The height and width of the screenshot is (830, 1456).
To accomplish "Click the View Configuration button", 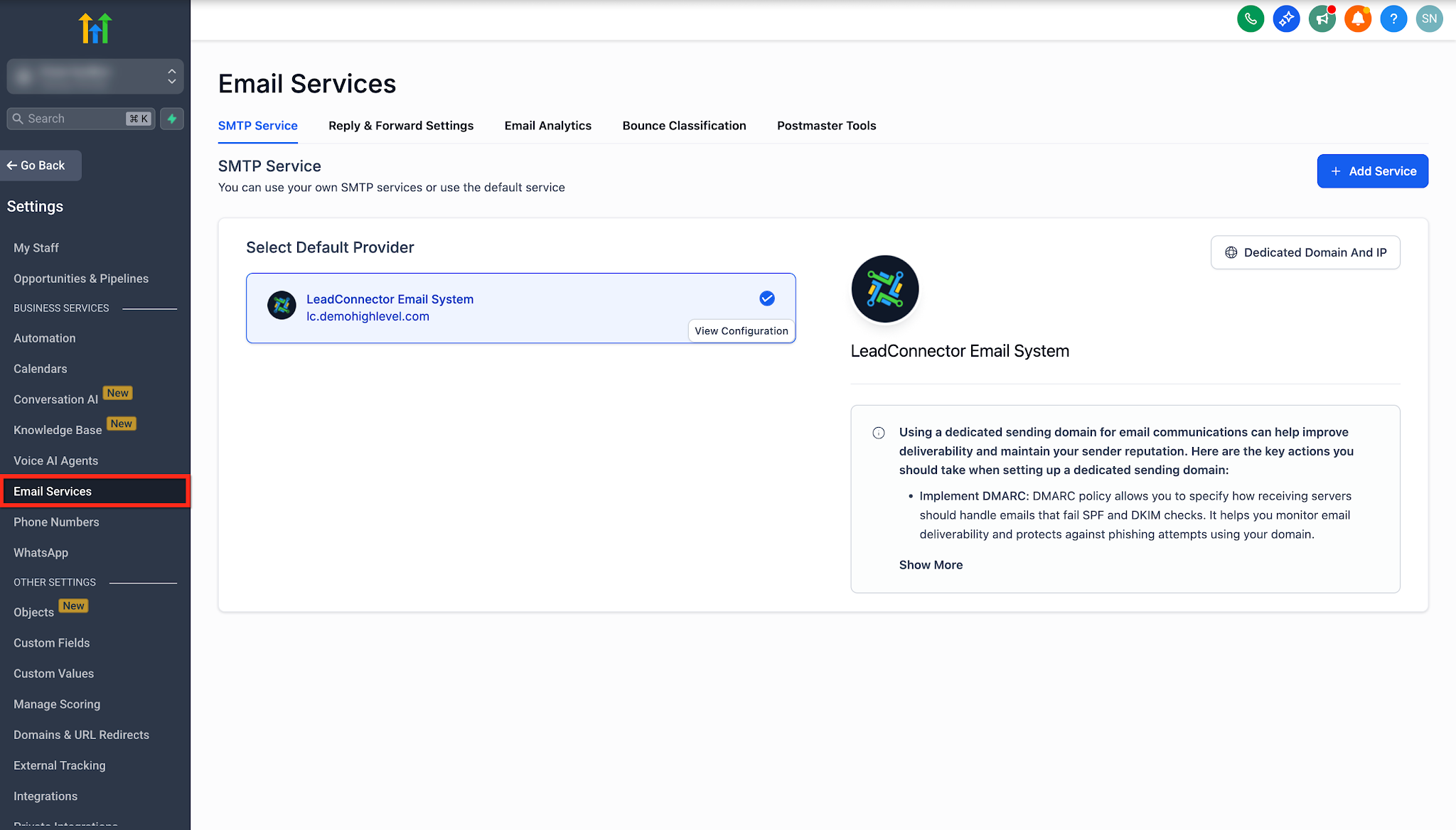I will tap(741, 331).
